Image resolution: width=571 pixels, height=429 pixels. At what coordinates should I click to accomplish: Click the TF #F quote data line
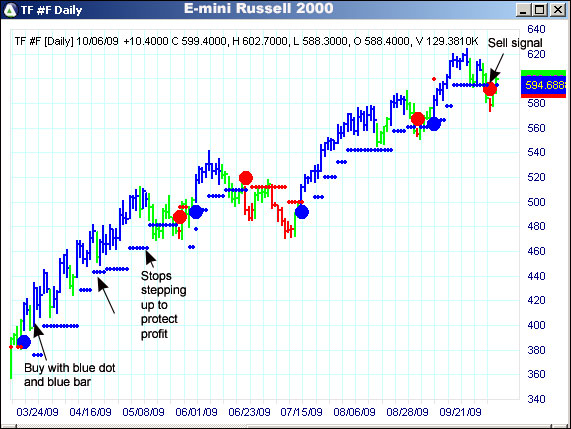coord(246,41)
